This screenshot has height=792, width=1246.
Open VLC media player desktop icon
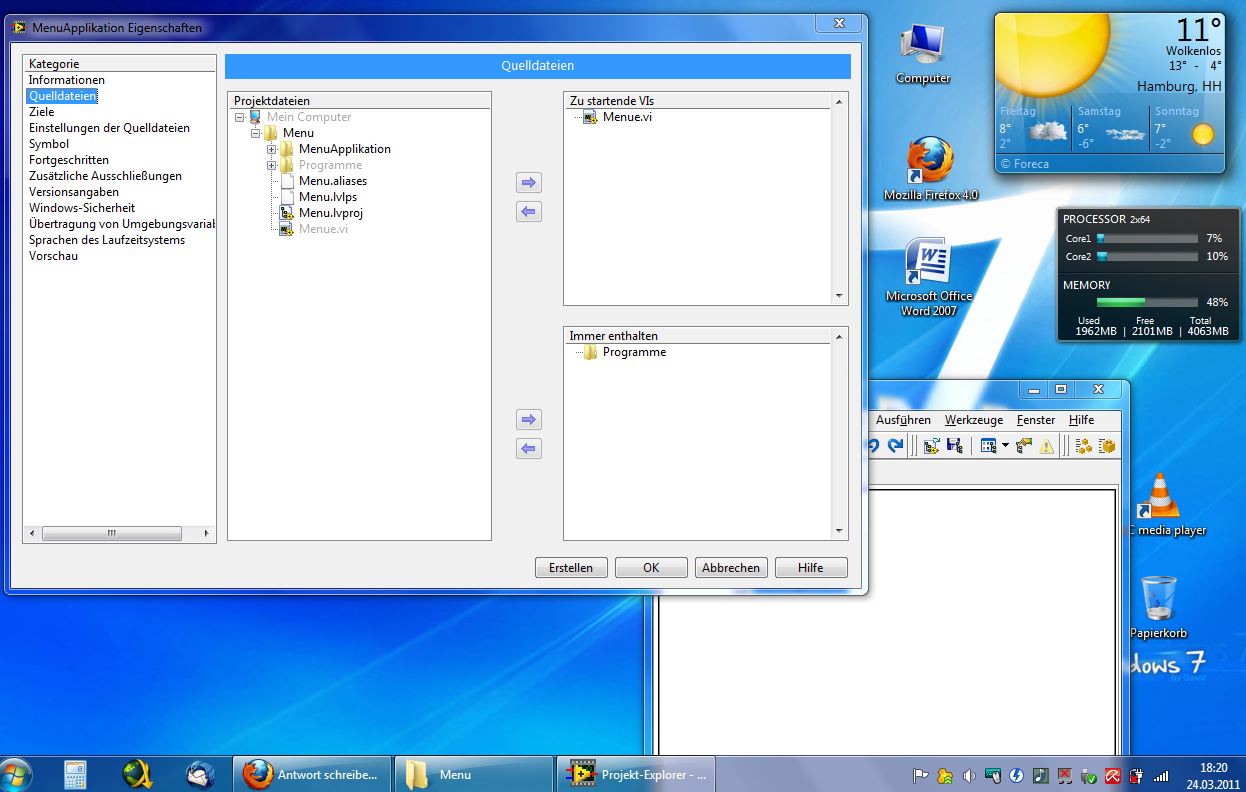1160,504
